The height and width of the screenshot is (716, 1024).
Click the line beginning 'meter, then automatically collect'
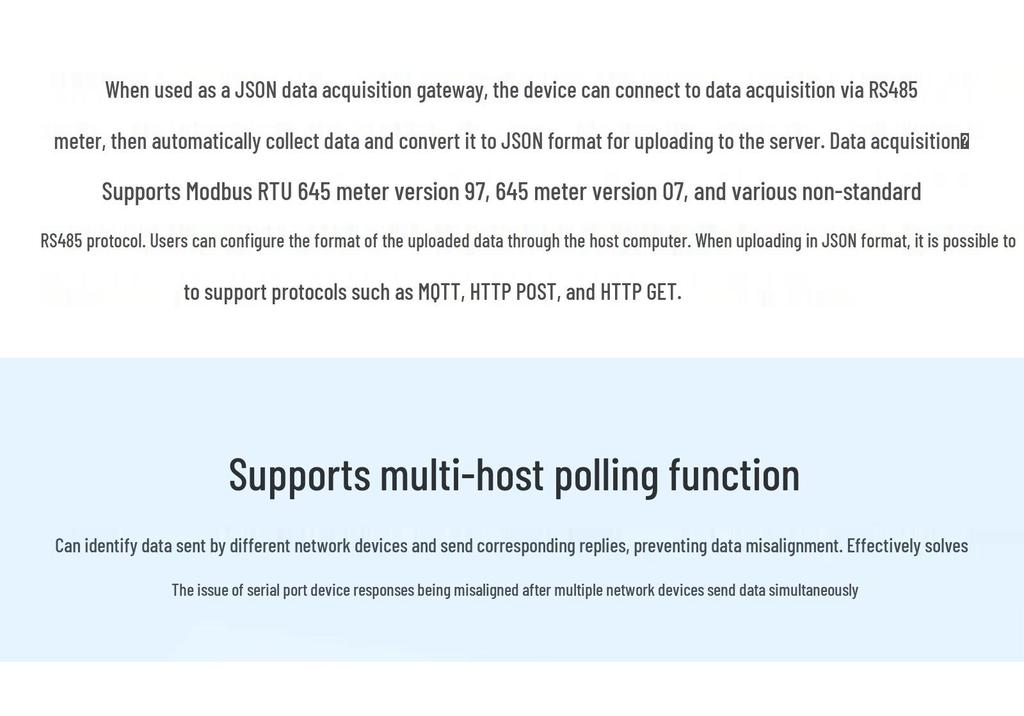pos(511,141)
